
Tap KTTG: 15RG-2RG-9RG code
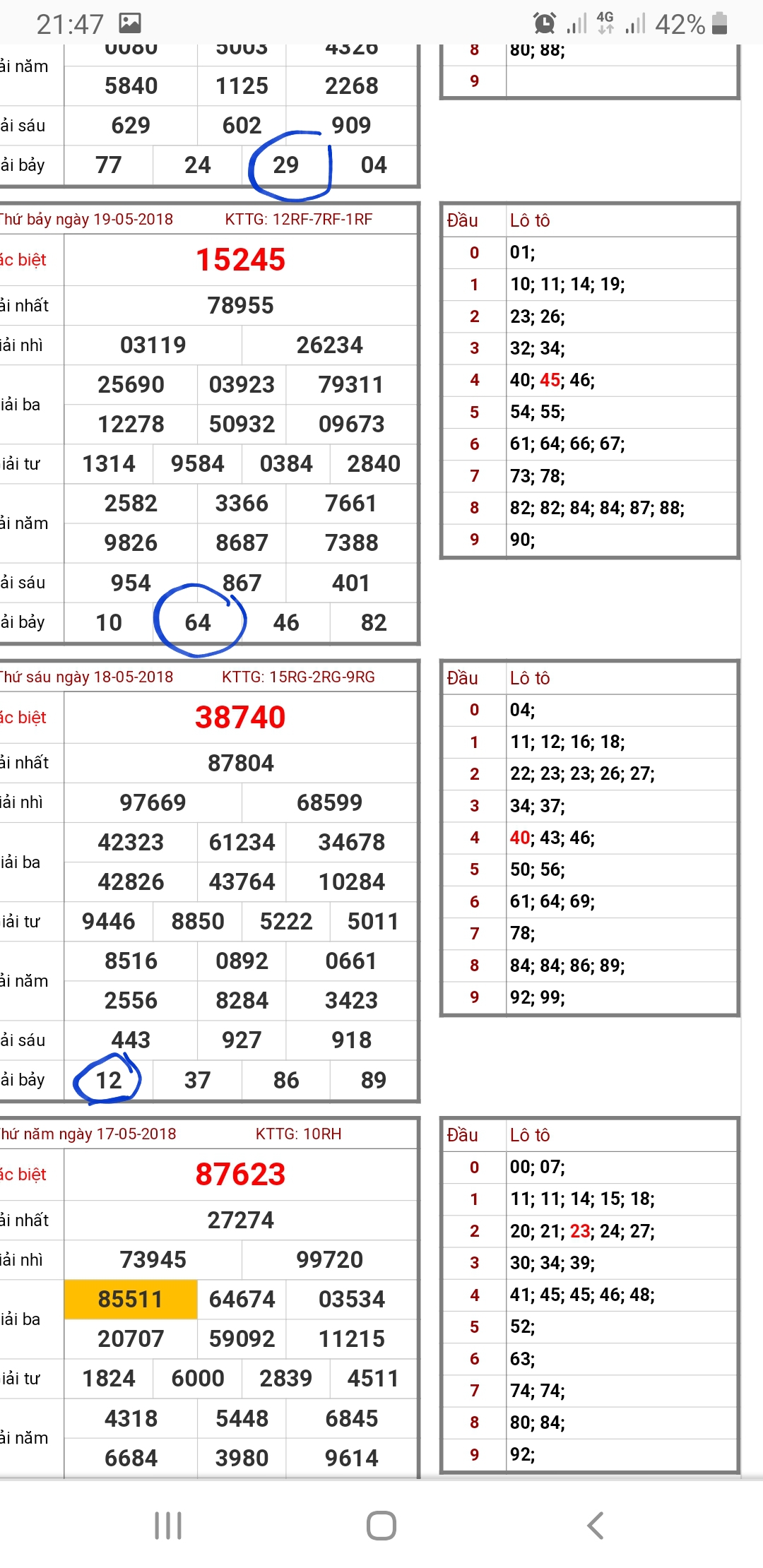(298, 677)
